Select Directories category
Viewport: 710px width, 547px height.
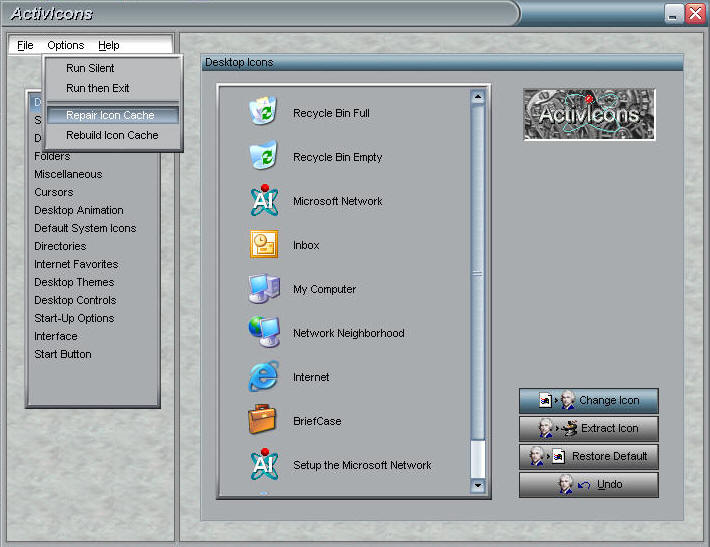(60, 246)
